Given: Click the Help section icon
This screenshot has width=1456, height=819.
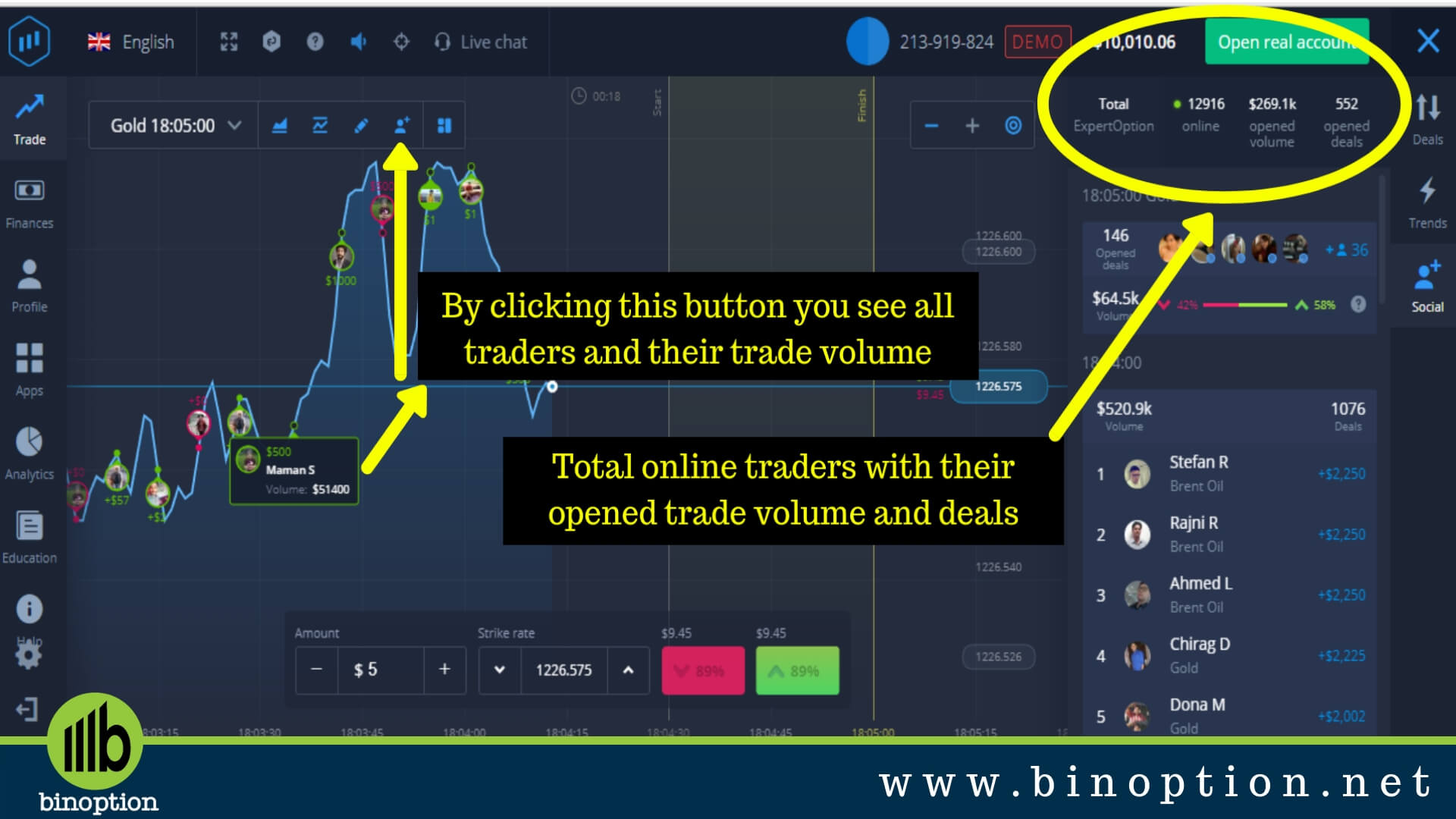Looking at the screenshot, I should tap(27, 608).
